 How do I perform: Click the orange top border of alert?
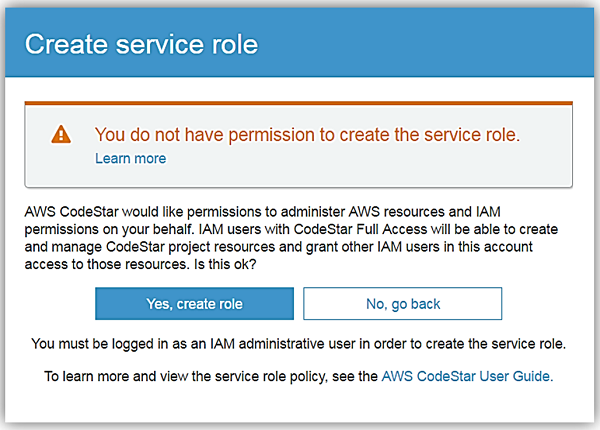[298, 102]
